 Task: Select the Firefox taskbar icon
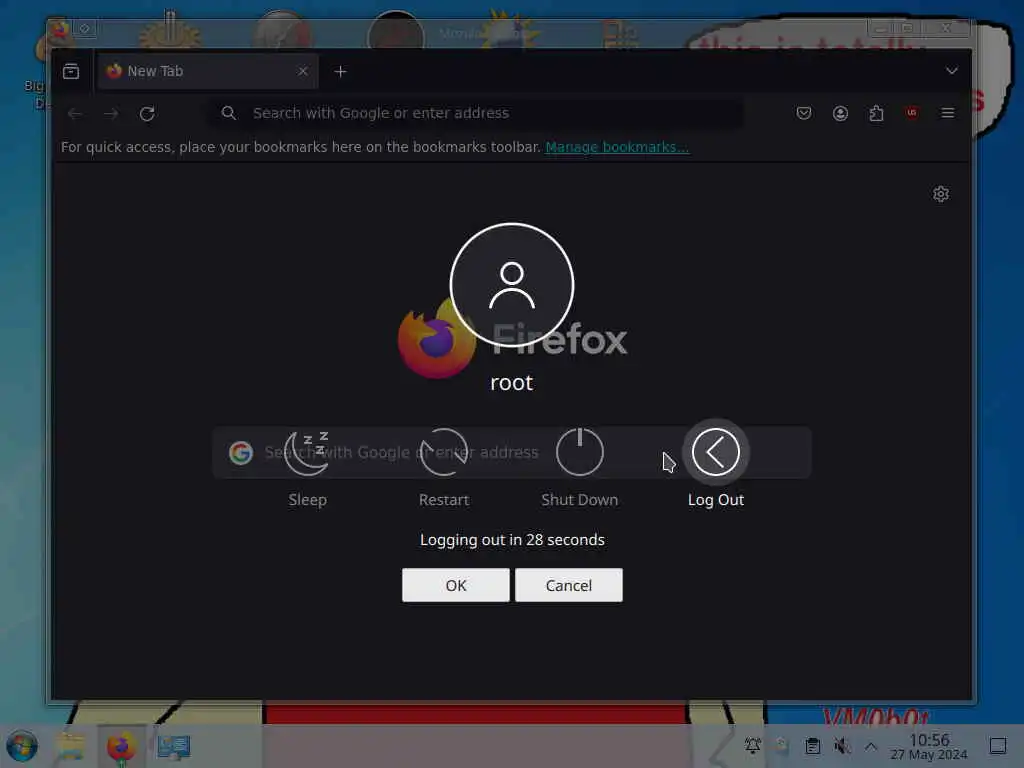pyautogui.click(x=121, y=746)
